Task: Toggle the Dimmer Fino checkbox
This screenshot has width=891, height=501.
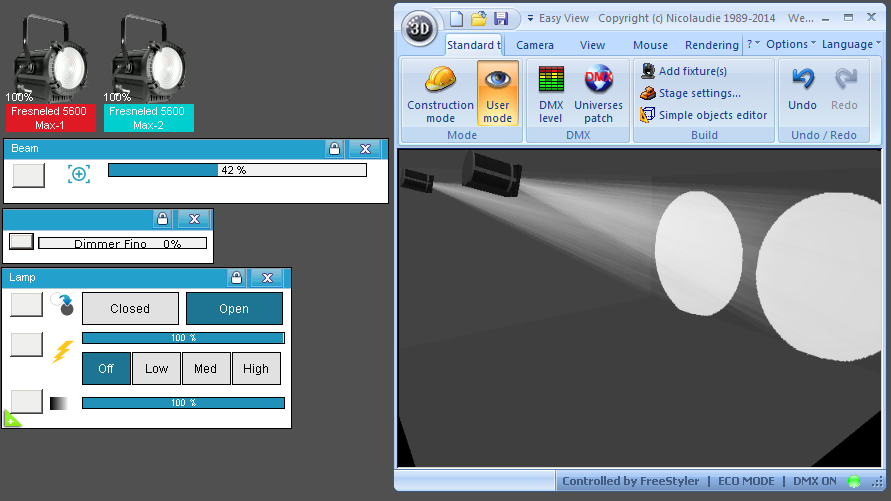Action: tap(22, 241)
